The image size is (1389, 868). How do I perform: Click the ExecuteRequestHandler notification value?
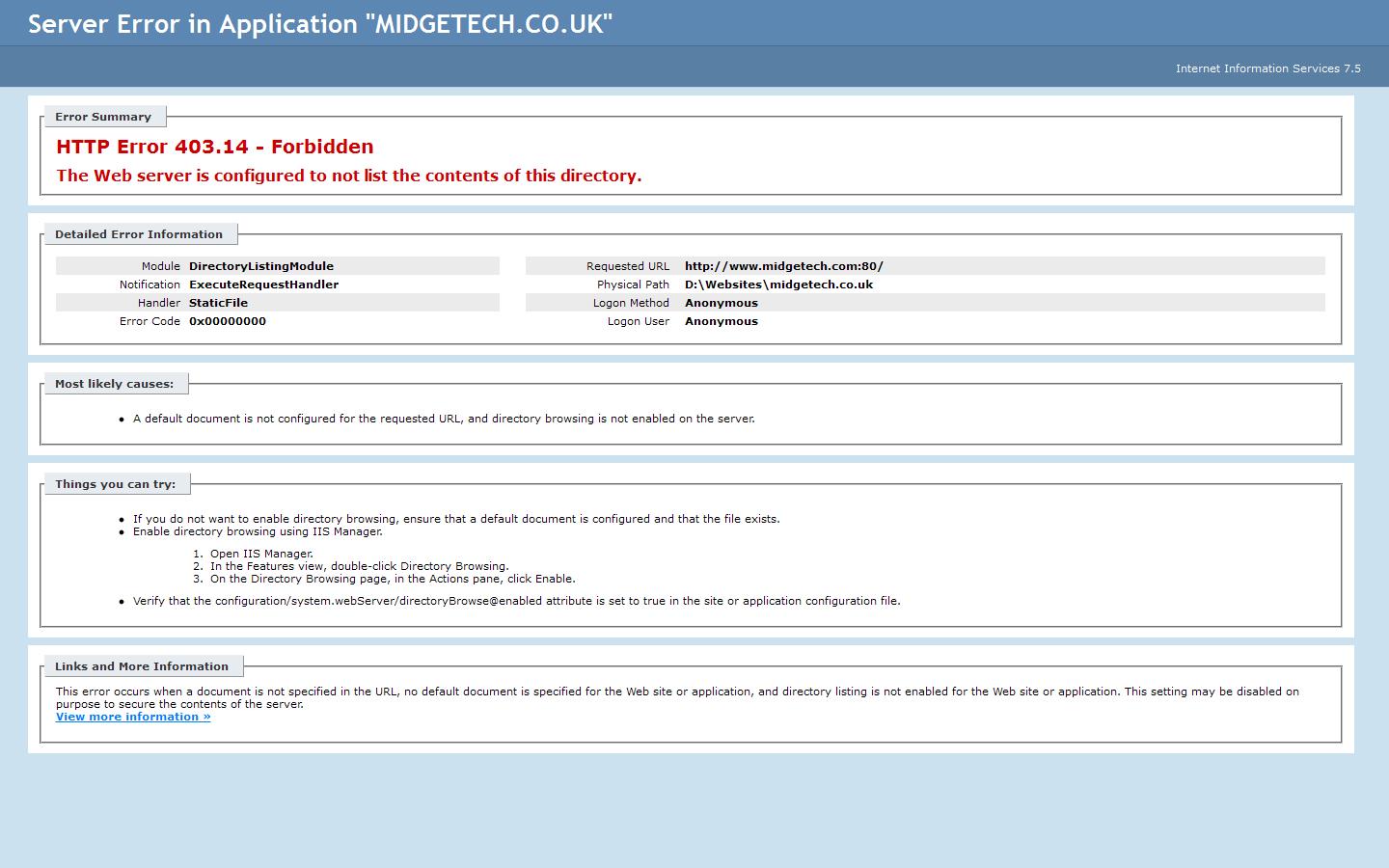(263, 285)
